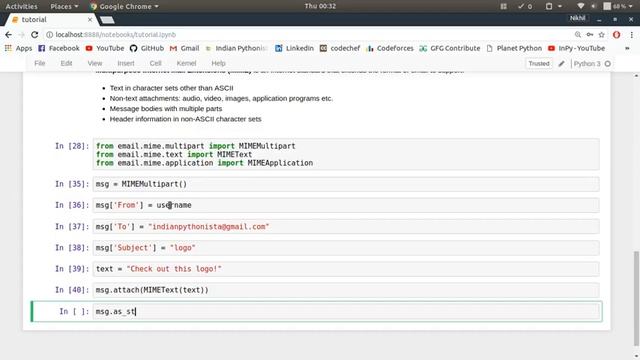The height and width of the screenshot is (360, 640).
Task: Open the Jupyter Help menu
Action: pos(218,63)
